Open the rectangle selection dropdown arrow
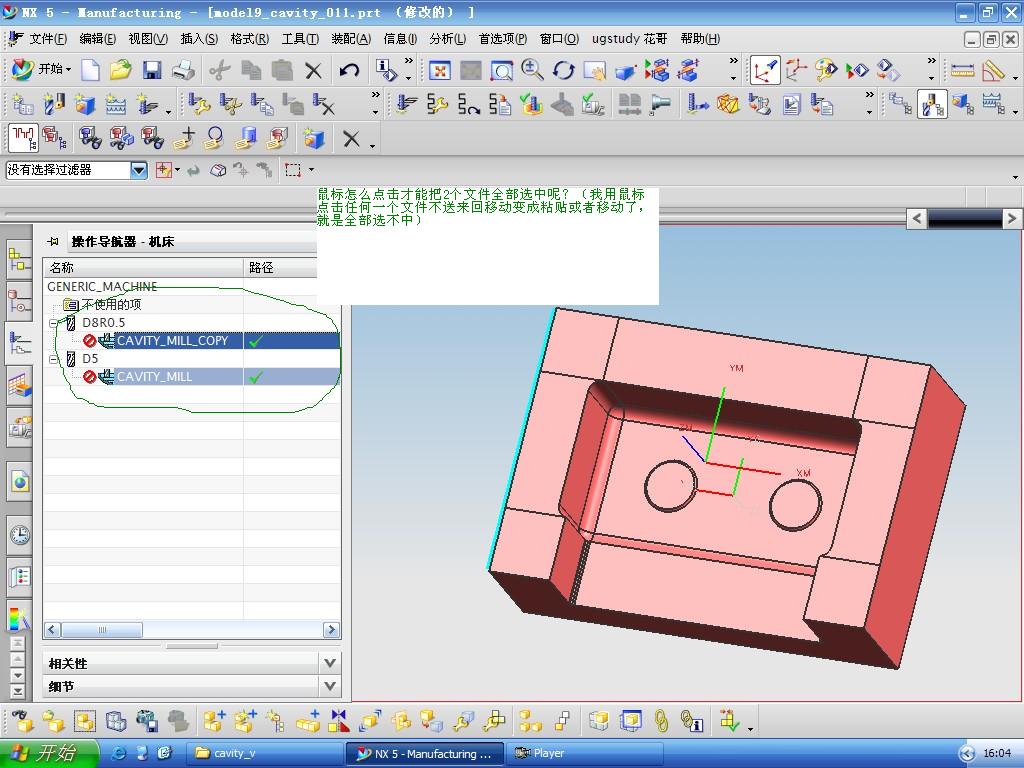Screen dimensions: 1024x768 click(x=312, y=170)
